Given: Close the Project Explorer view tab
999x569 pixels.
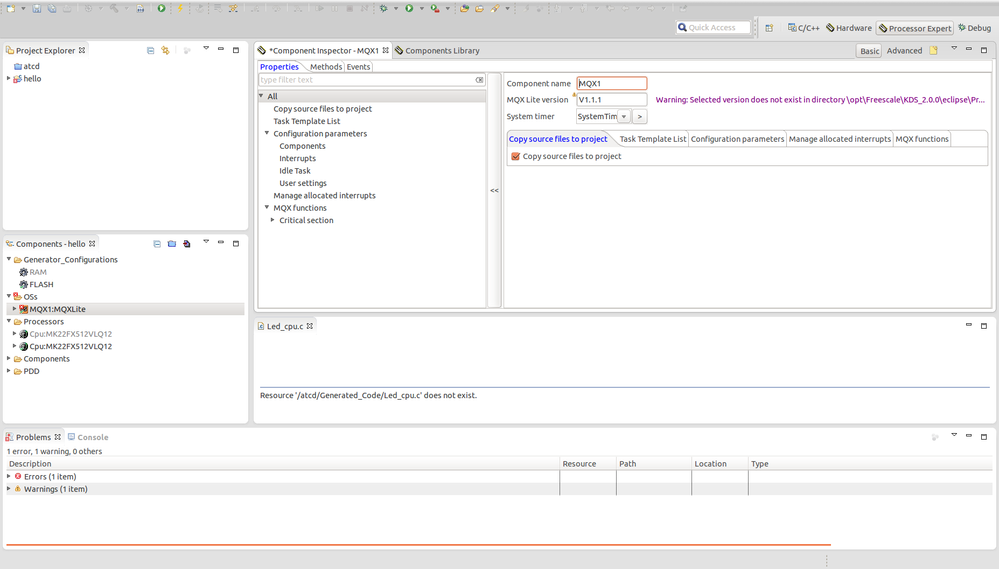Looking at the screenshot, I should [82, 50].
